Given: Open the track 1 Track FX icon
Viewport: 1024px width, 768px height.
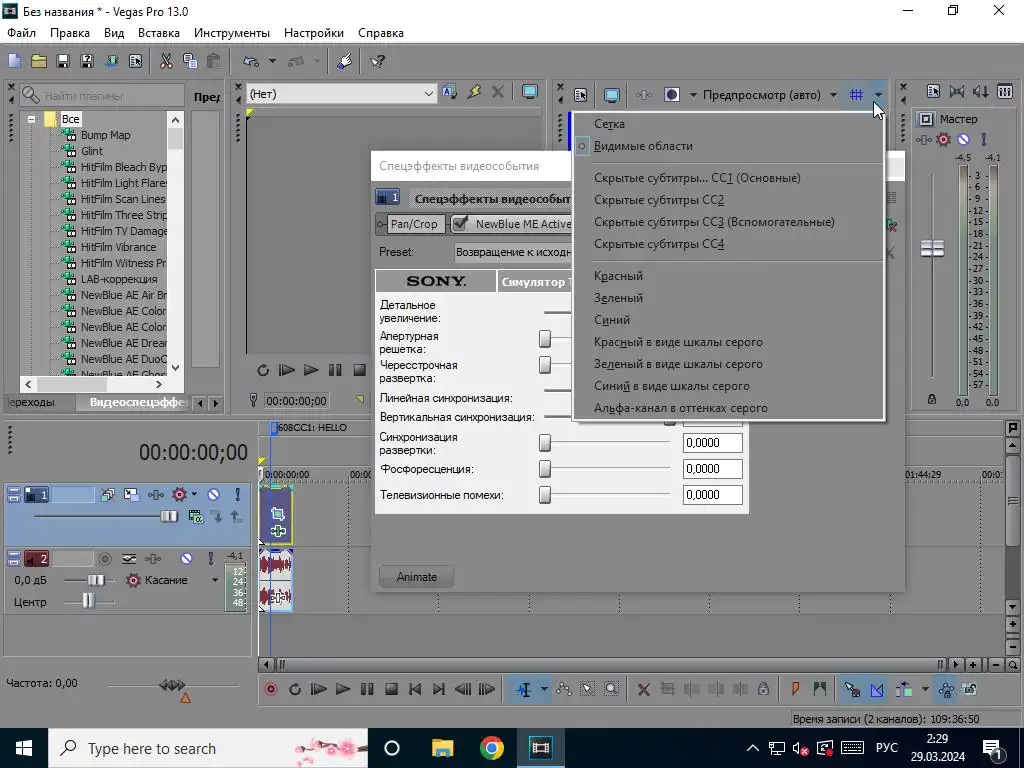Looking at the screenshot, I should 155,495.
